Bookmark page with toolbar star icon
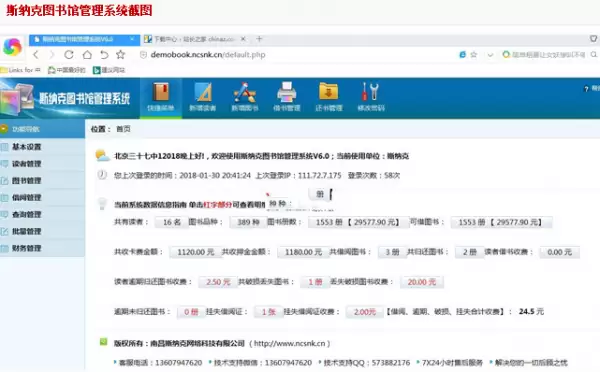This screenshot has width=600, height=372. 121,54
